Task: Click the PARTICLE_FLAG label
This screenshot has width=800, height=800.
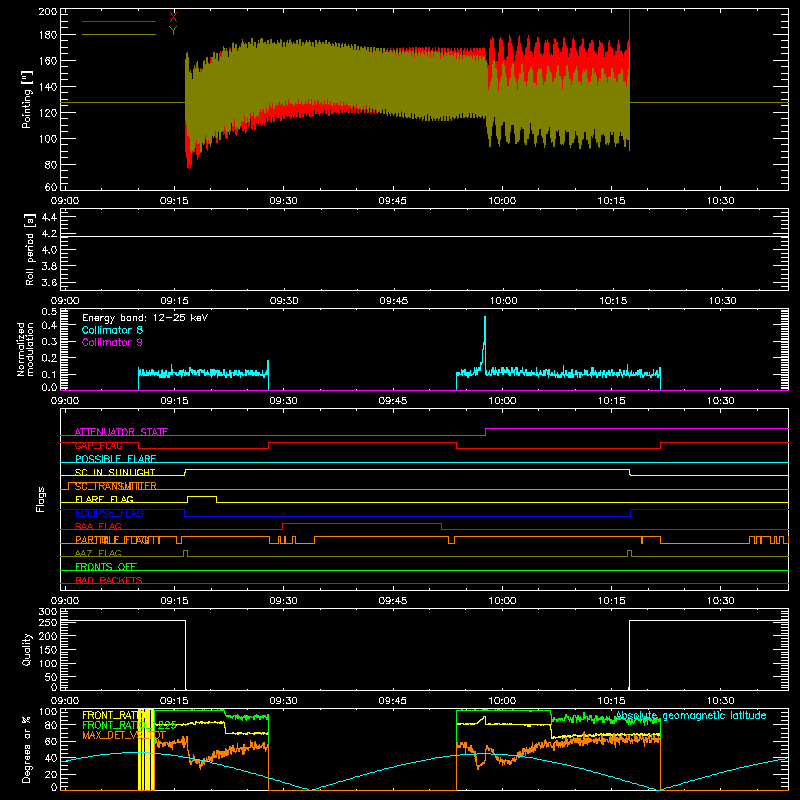Action: coord(118,540)
